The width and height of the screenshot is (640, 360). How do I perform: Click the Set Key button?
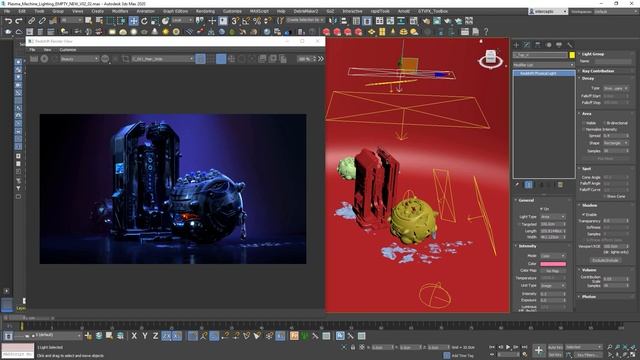(x=555, y=355)
